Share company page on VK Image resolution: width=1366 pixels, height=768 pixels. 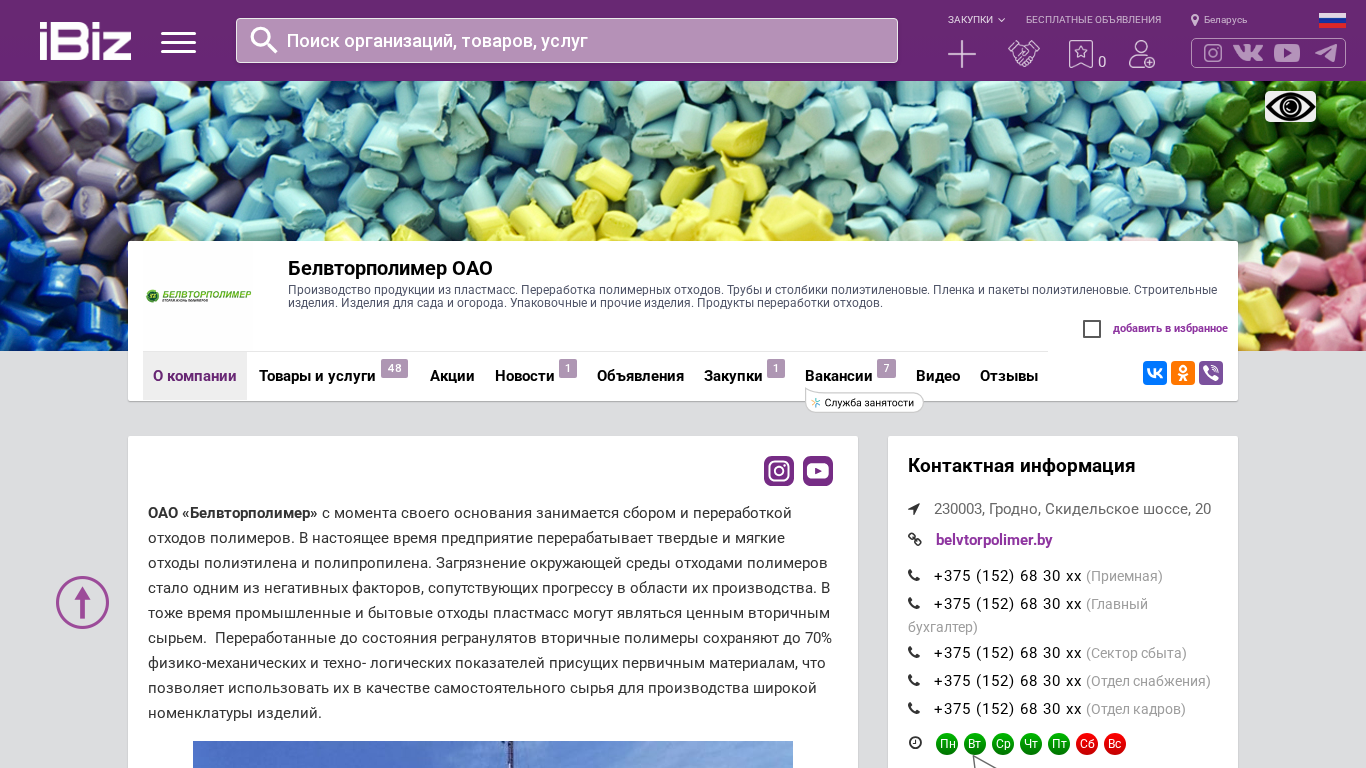click(x=1155, y=373)
